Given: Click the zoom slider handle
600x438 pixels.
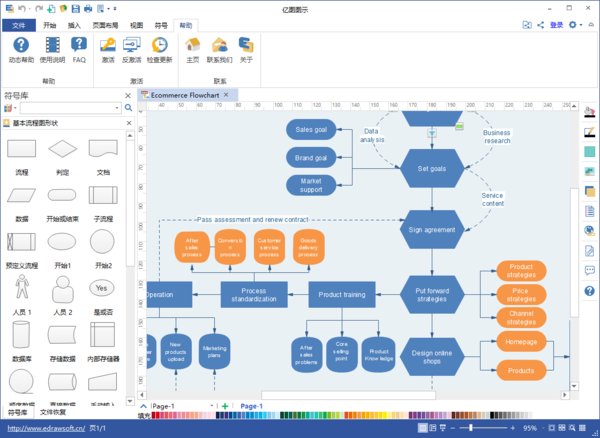Looking at the screenshot, I should (x=471, y=428).
